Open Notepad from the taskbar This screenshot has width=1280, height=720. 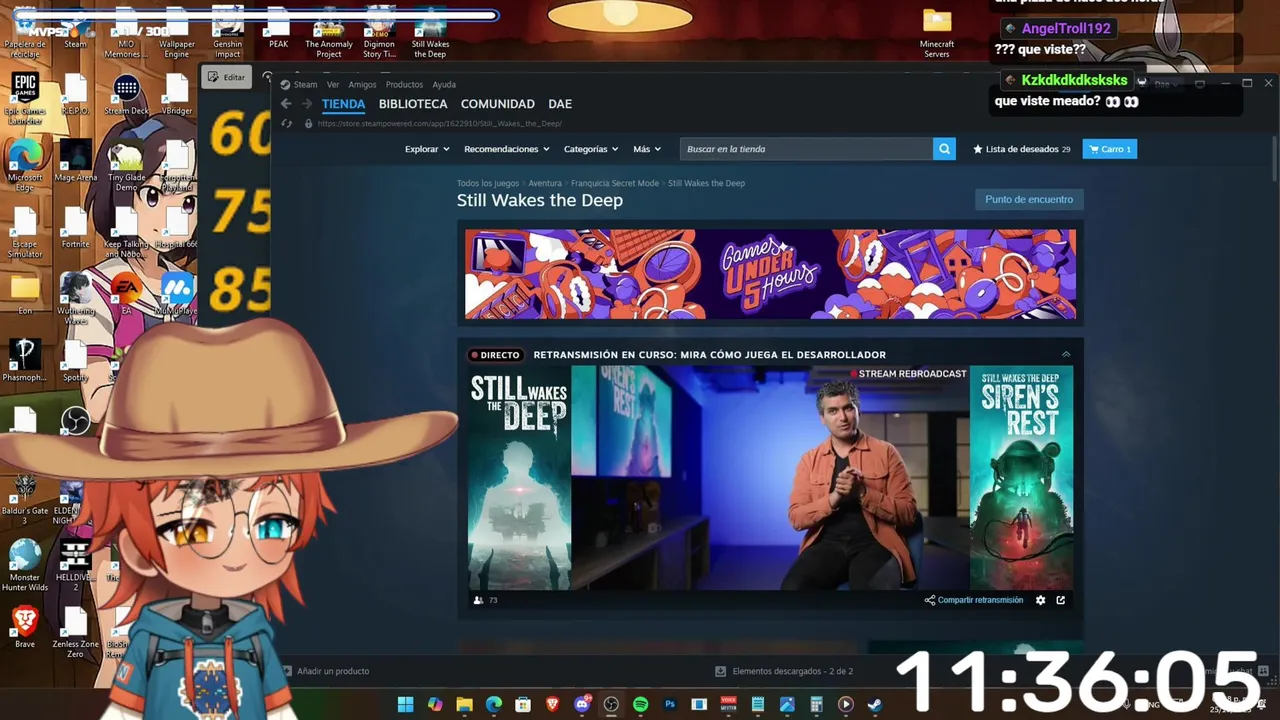pos(758,704)
